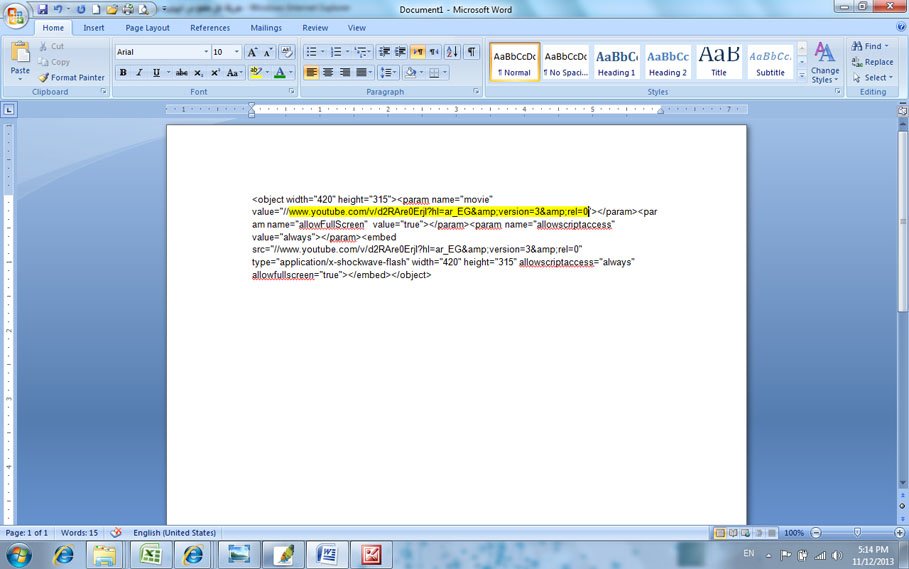Grow the font size
Screen dimensions: 909x569
(x=252, y=52)
